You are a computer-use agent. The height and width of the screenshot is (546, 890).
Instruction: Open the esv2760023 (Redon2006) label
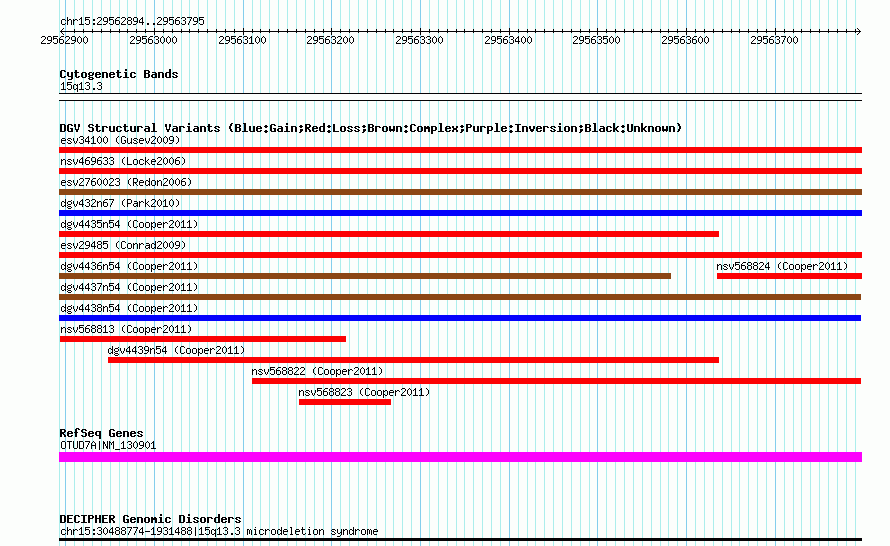point(126,182)
